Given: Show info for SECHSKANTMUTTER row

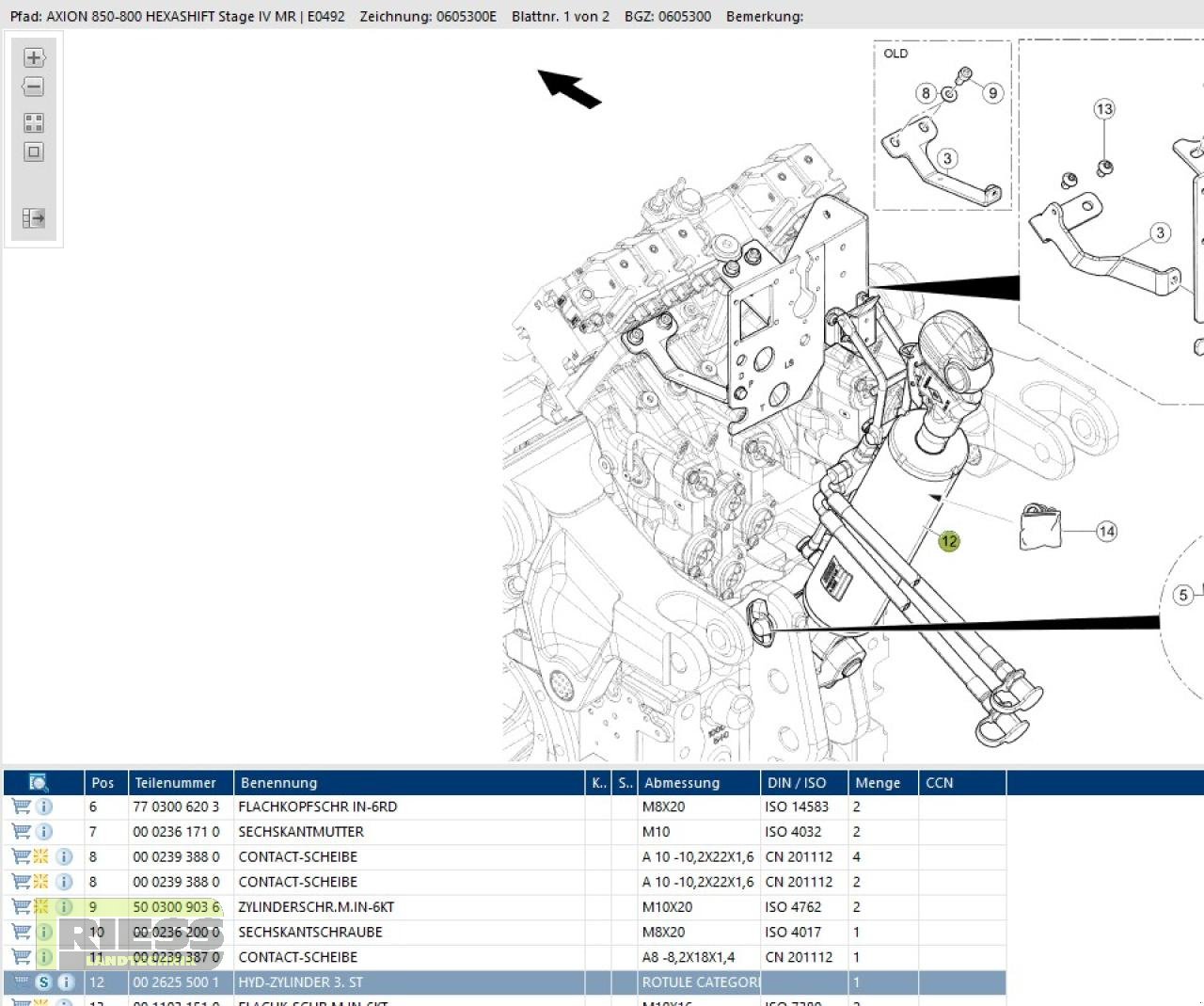Looking at the screenshot, I should click(44, 832).
